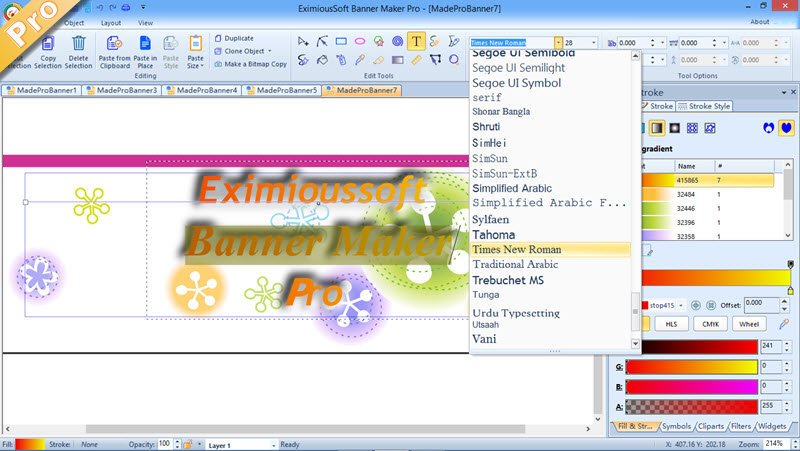Open the Layout ribbon tab
This screenshot has width=800, height=451.
point(111,23)
